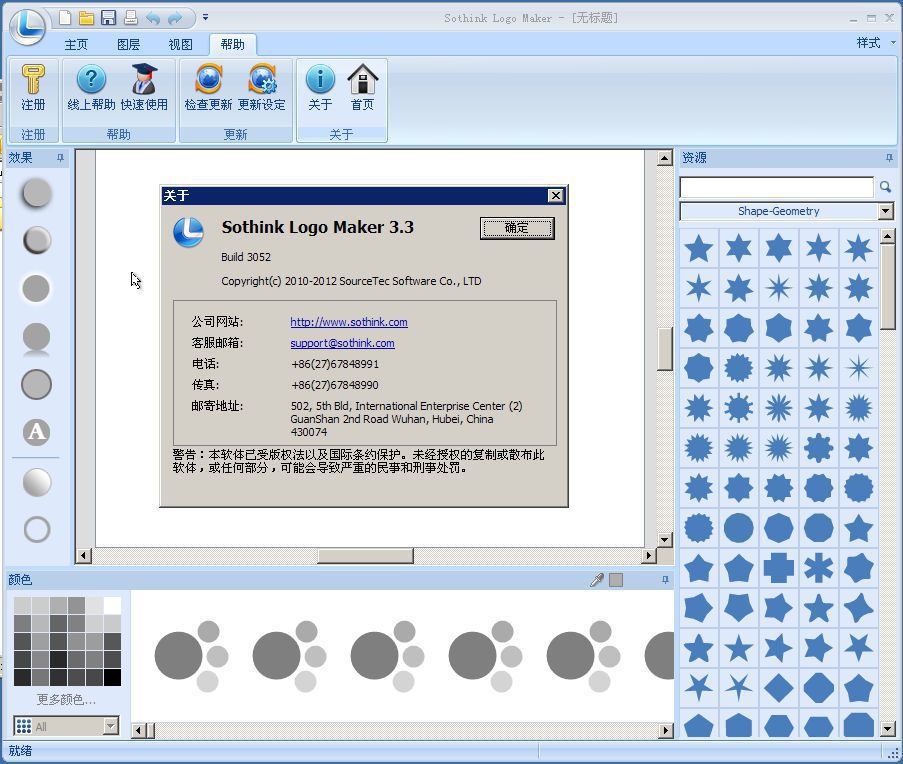Open the color scheme 'All' dropdown
Image resolution: width=903 pixels, height=764 pixels.
[x=110, y=726]
